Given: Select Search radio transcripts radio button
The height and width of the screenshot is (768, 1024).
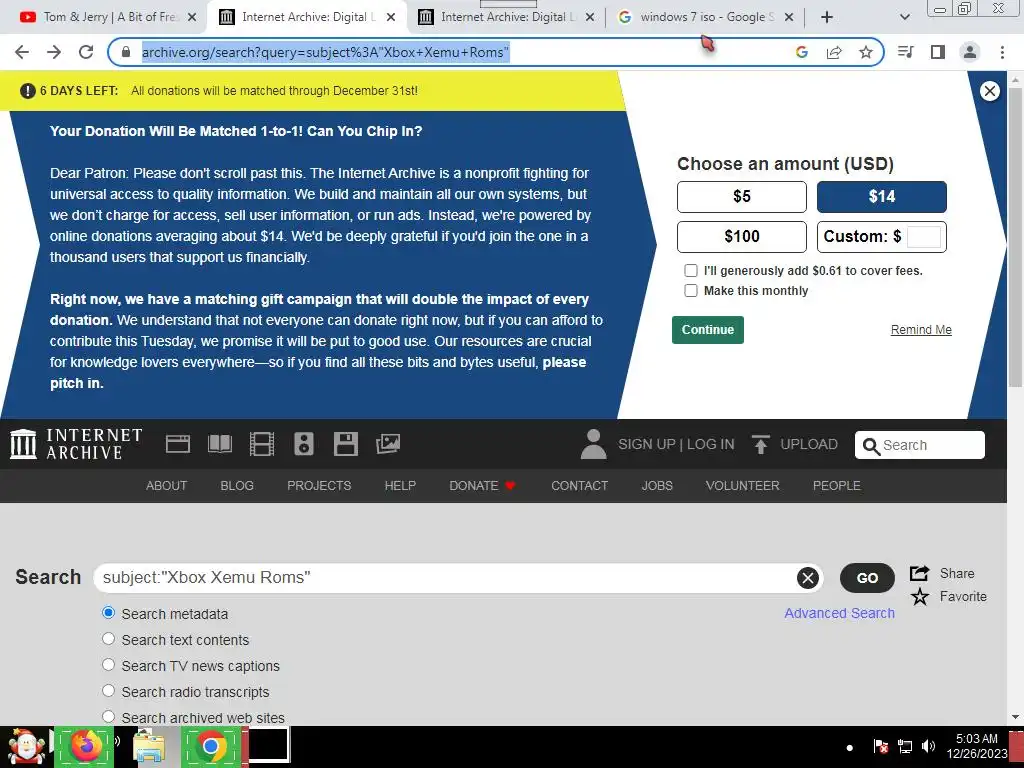Looking at the screenshot, I should tap(108, 691).
